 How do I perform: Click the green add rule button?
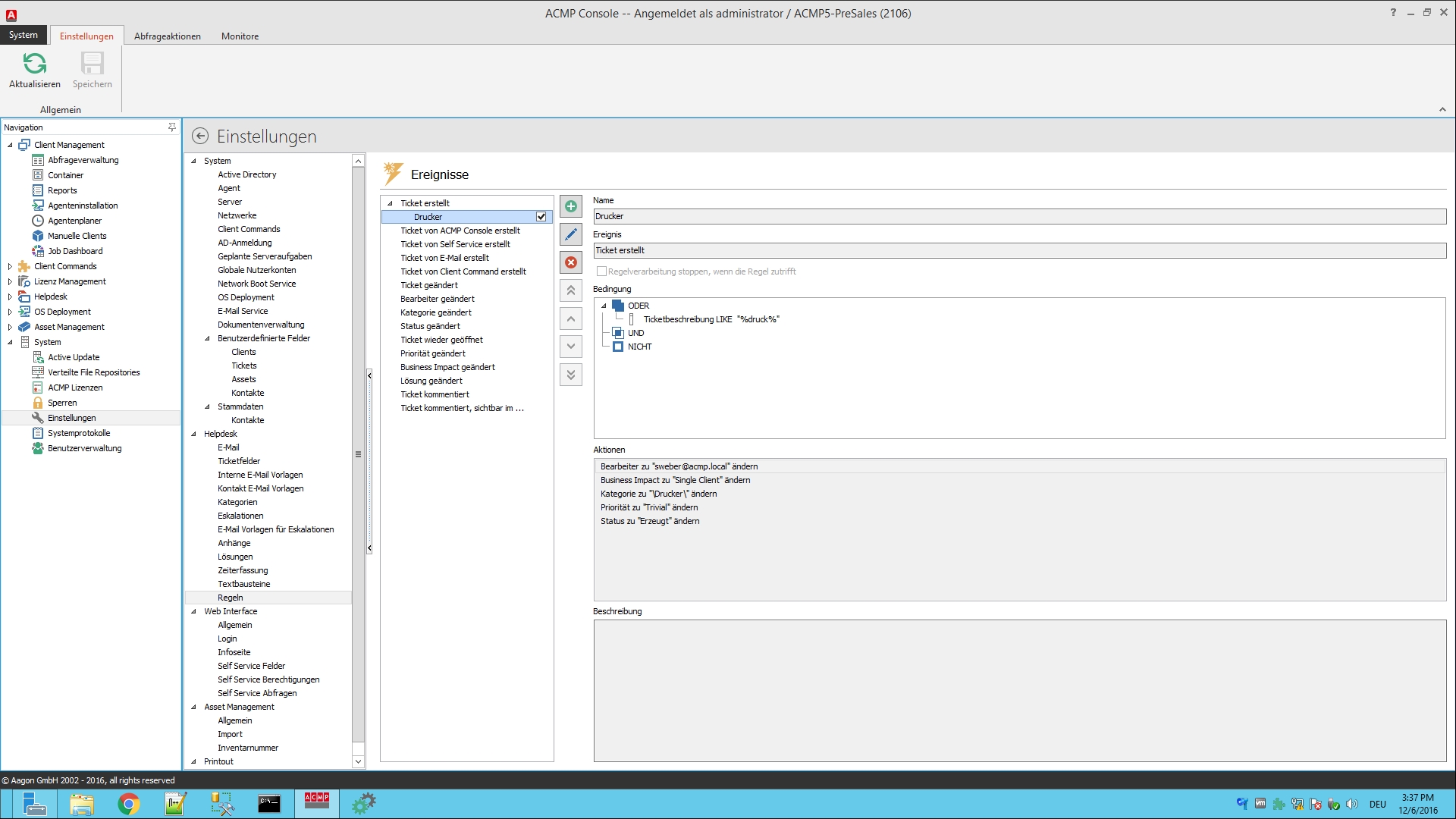[x=571, y=206]
